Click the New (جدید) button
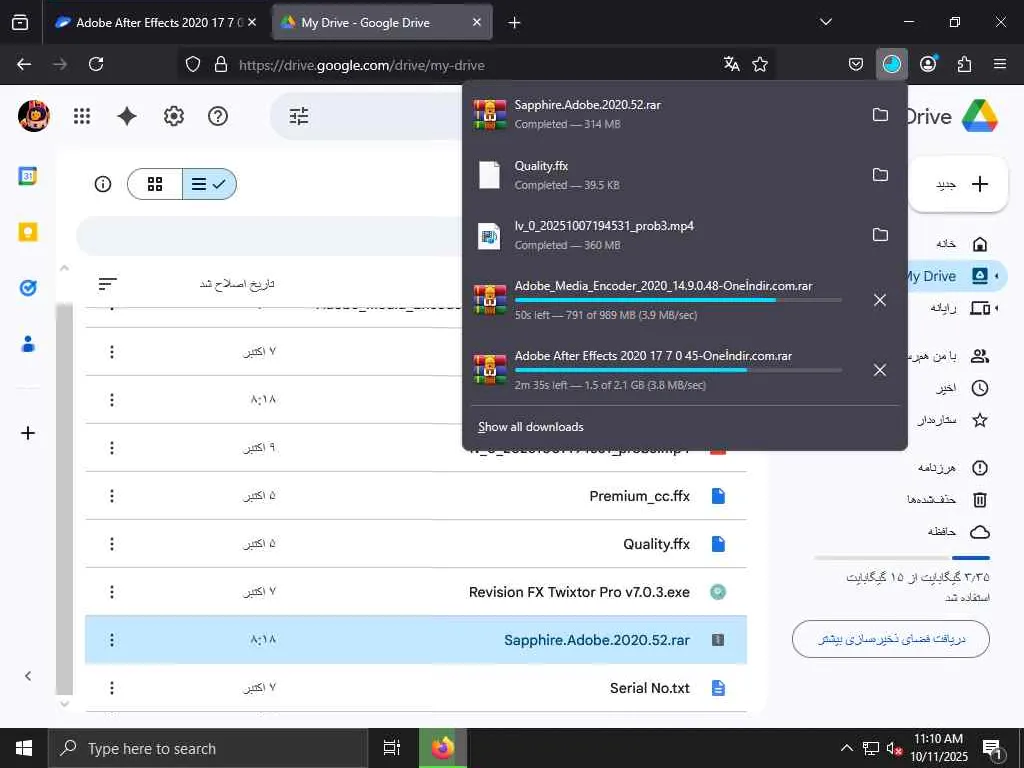The width and height of the screenshot is (1024, 768). click(x=959, y=184)
